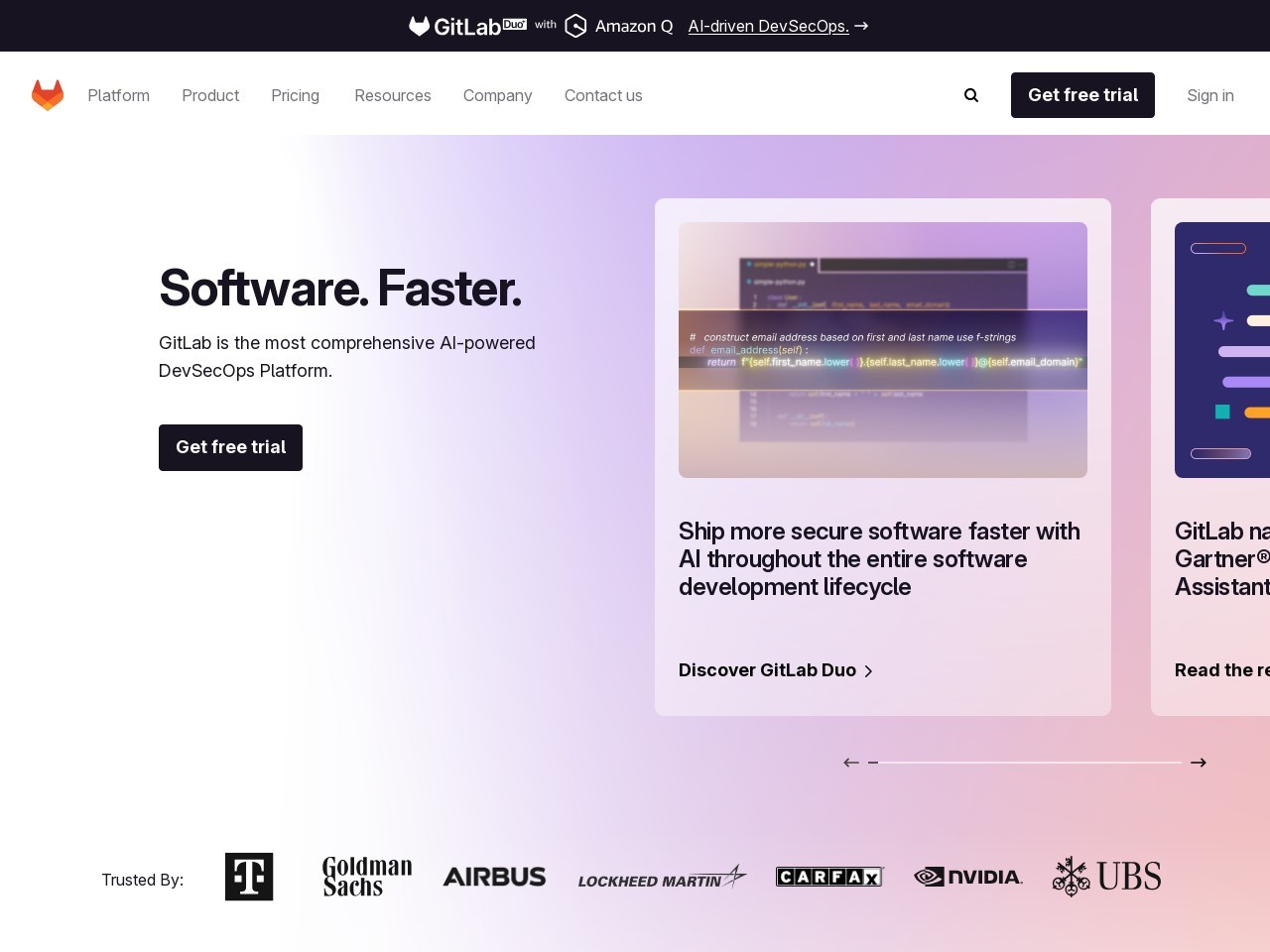The height and width of the screenshot is (952, 1270).
Task: Click the carousel progress bar
Action: [1025, 763]
